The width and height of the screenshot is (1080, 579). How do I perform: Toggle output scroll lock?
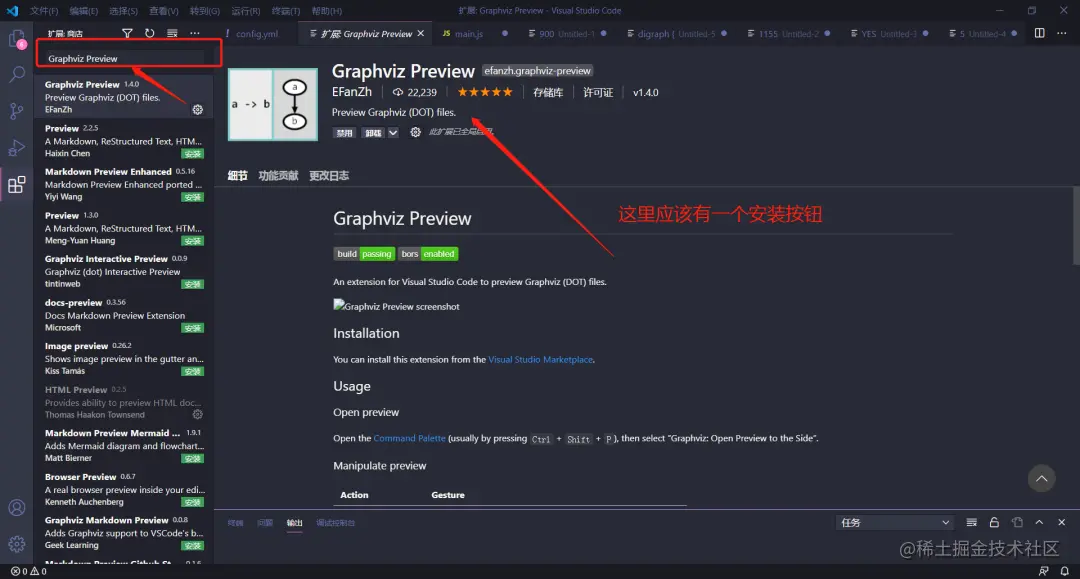point(994,523)
